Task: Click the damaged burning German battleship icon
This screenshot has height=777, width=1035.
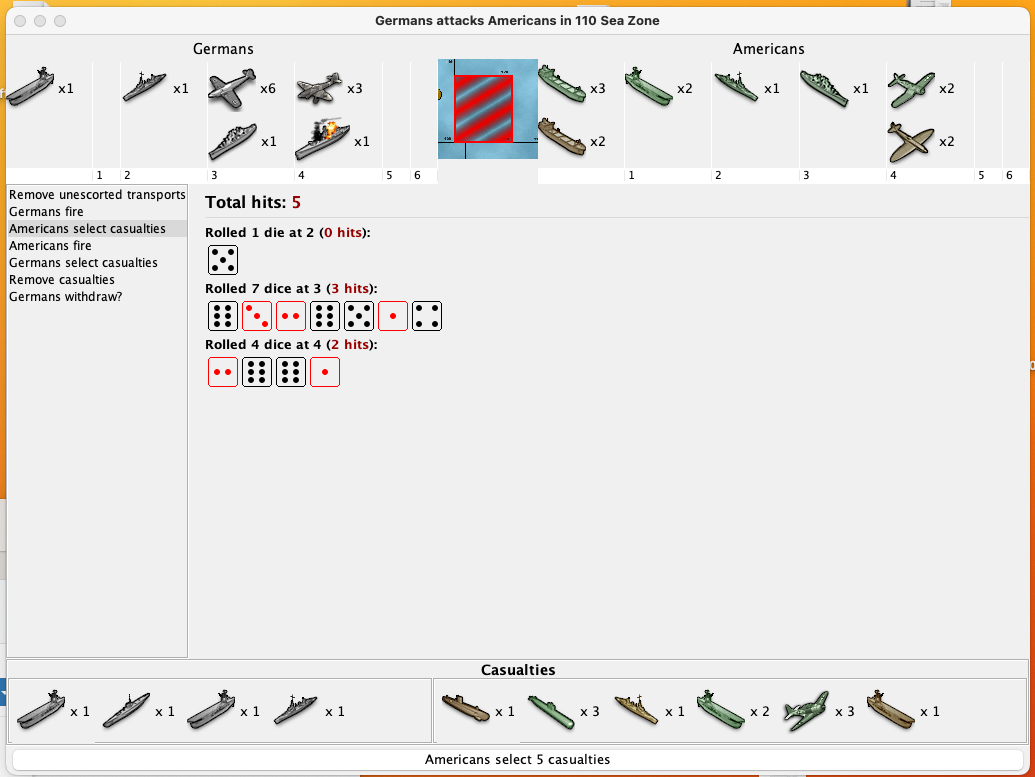Action: pos(320,141)
